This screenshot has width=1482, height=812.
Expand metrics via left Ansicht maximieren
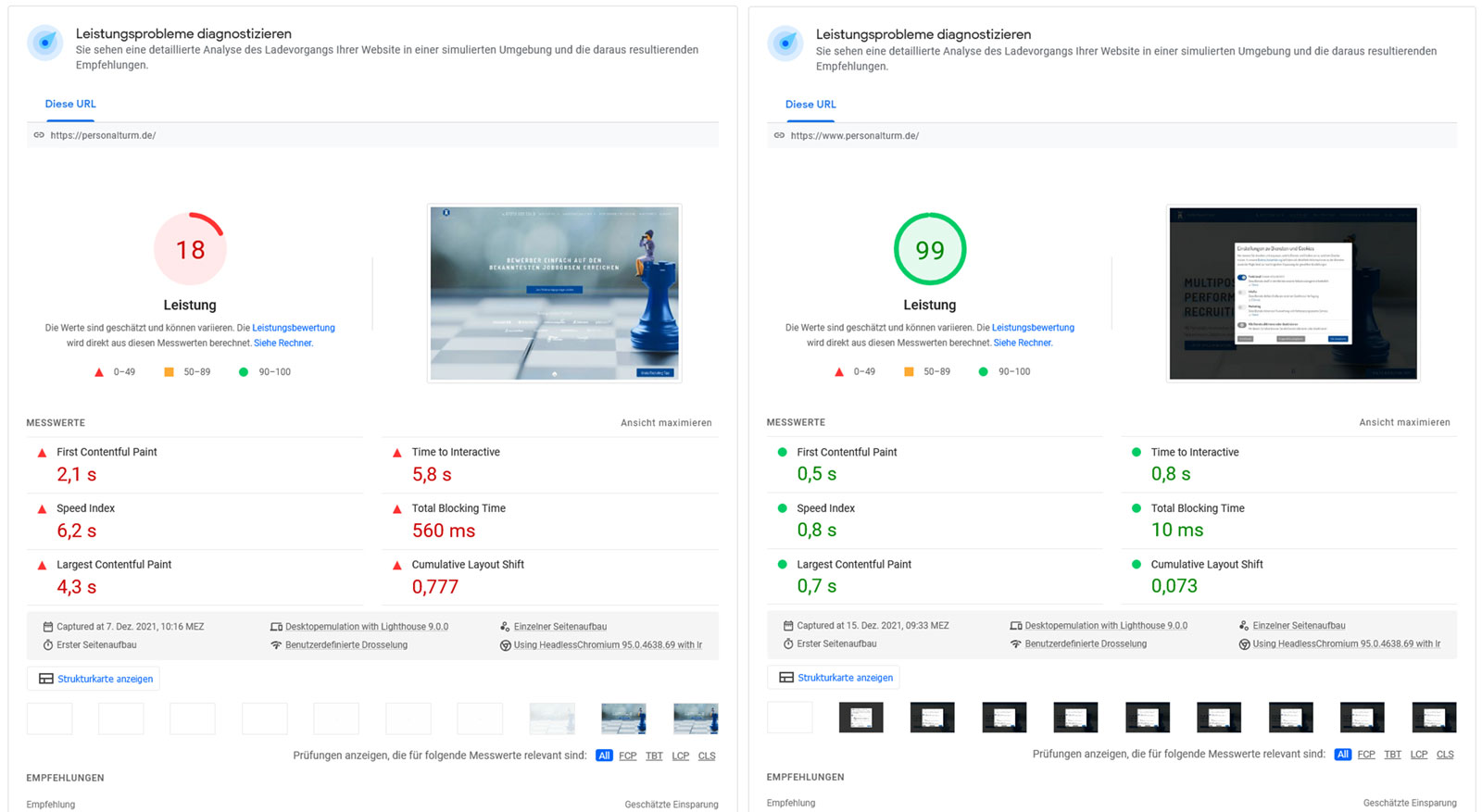point(666,423)
